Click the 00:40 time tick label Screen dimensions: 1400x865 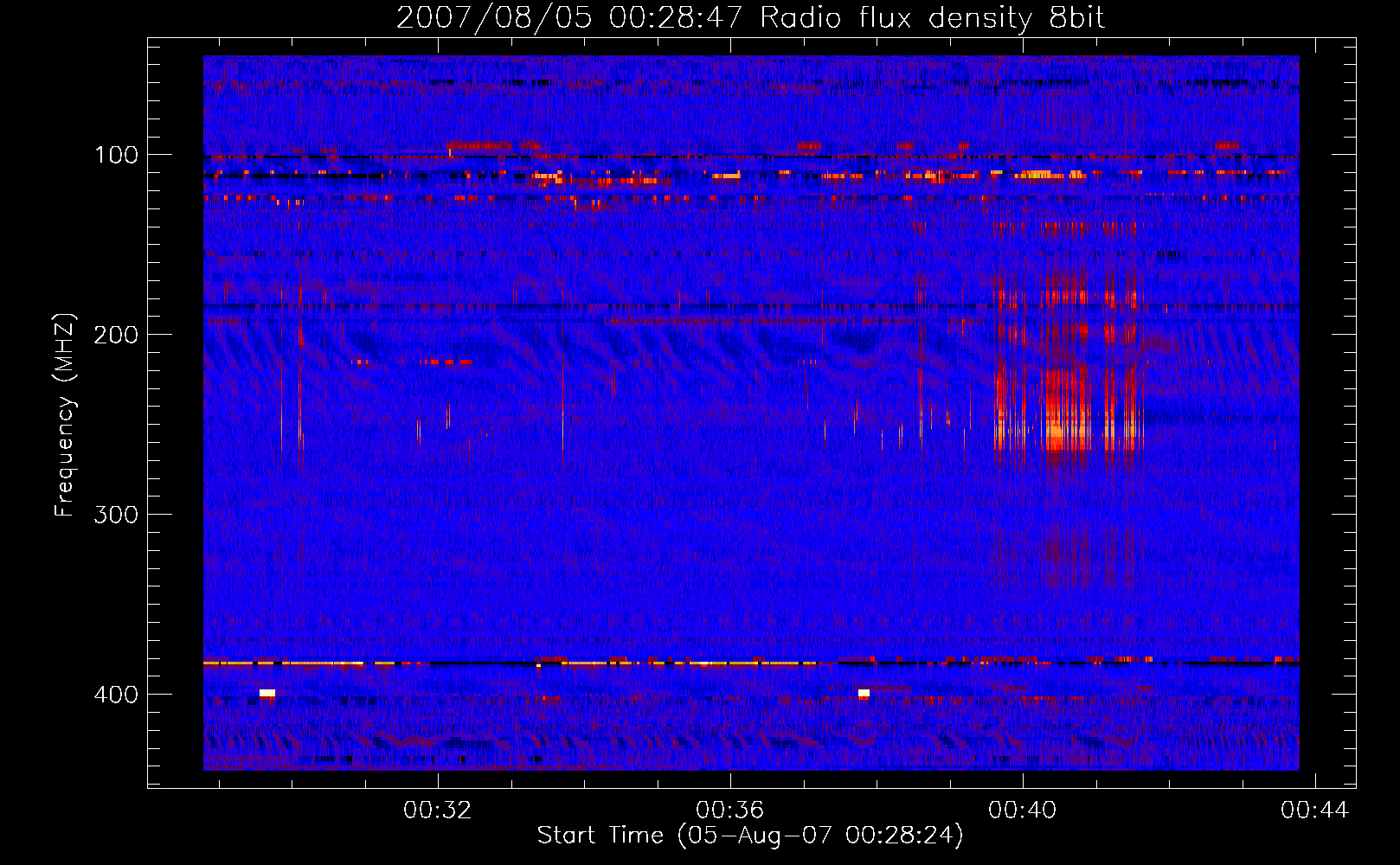pyautogui.click(x=1023, y=810)
